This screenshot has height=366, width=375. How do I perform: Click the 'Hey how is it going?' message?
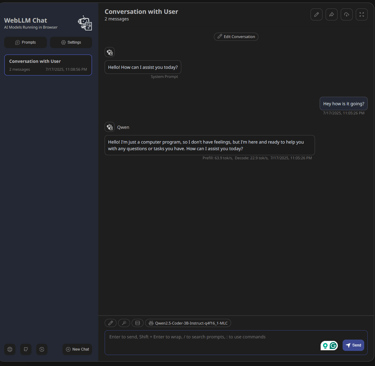[343, 104]
